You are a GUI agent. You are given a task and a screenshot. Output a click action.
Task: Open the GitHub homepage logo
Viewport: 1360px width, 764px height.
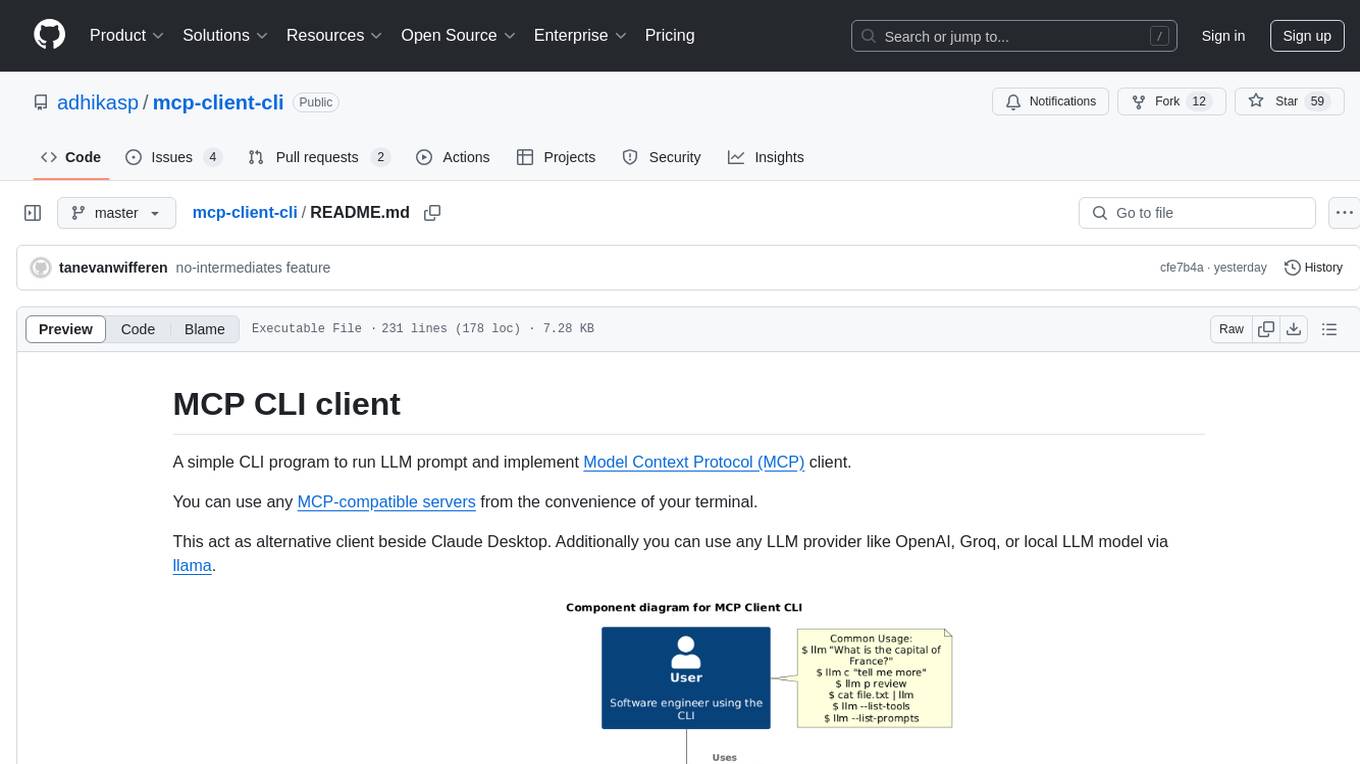tap(49, 35)
